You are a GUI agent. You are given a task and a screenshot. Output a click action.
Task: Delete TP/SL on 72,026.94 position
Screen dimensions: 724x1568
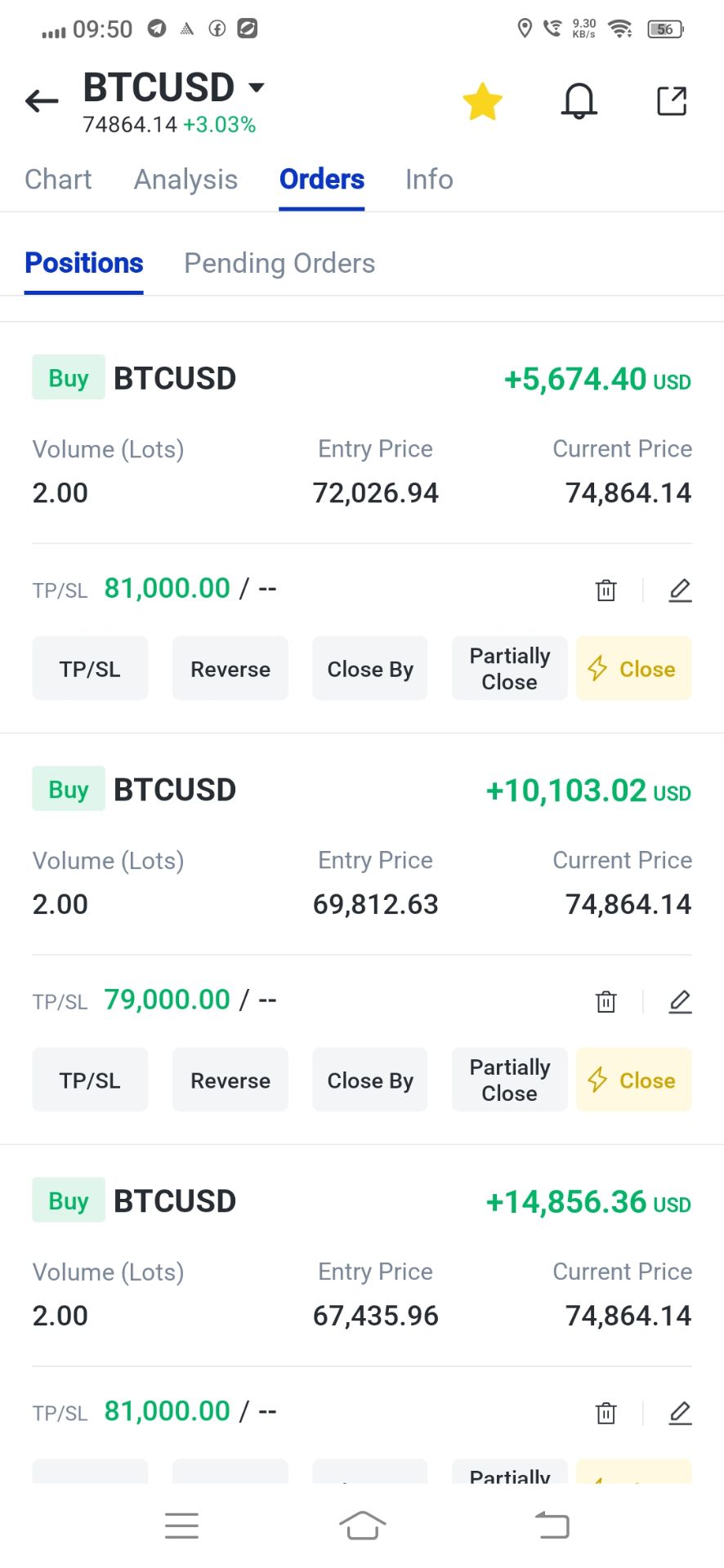coord(606,590)
